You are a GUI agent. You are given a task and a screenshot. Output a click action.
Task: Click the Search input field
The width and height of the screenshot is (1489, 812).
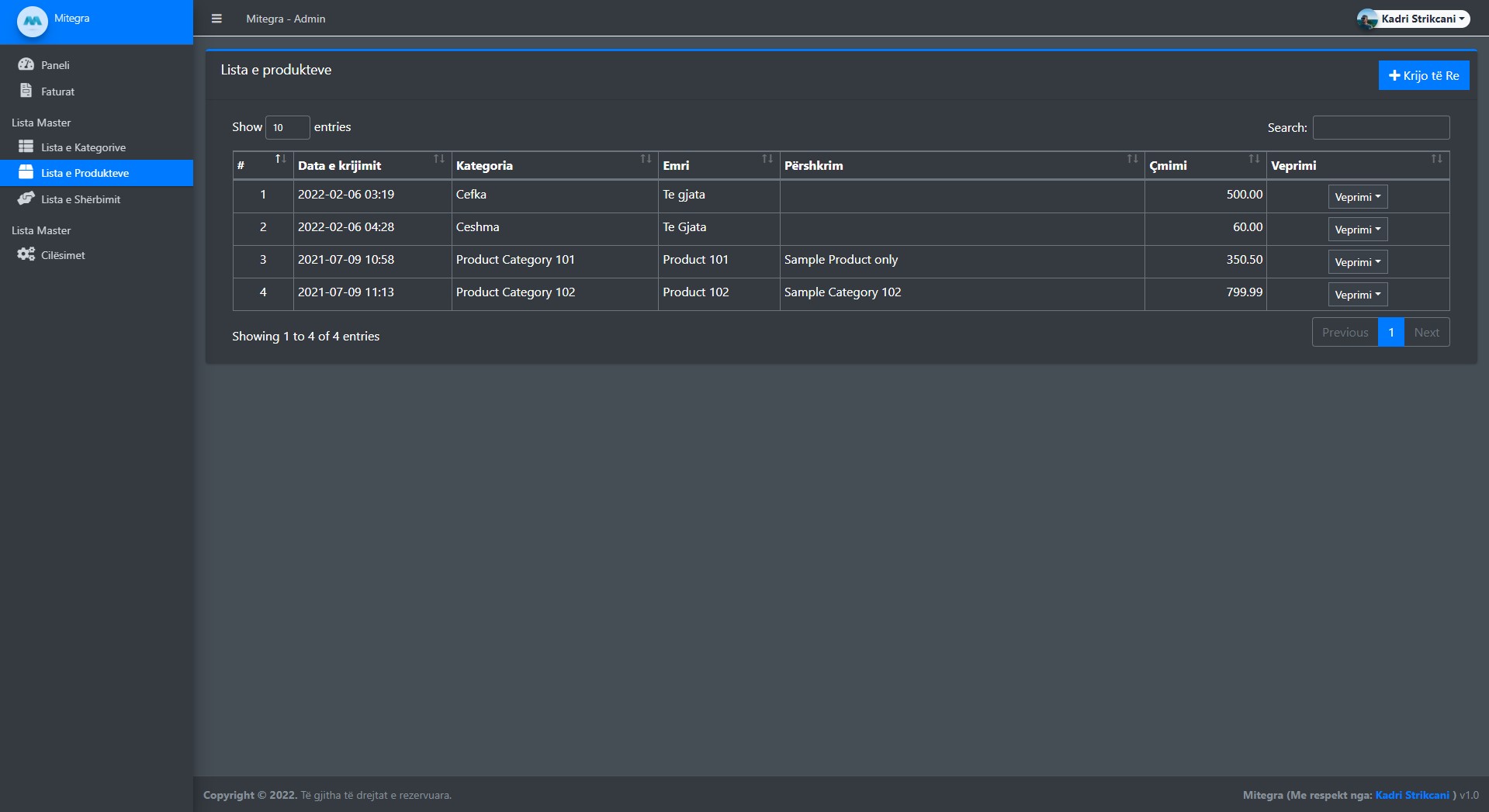[1380, 127]
